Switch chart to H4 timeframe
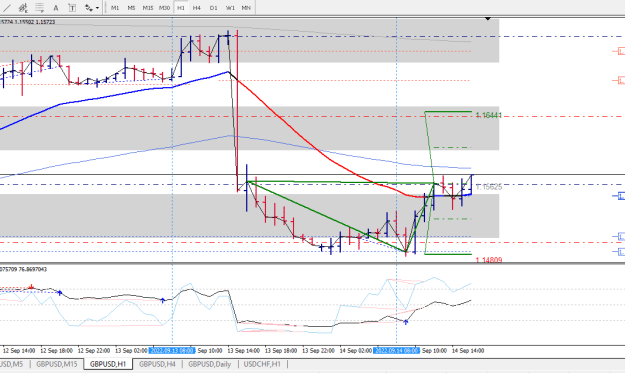625x373 pixels. coord(197,8)
